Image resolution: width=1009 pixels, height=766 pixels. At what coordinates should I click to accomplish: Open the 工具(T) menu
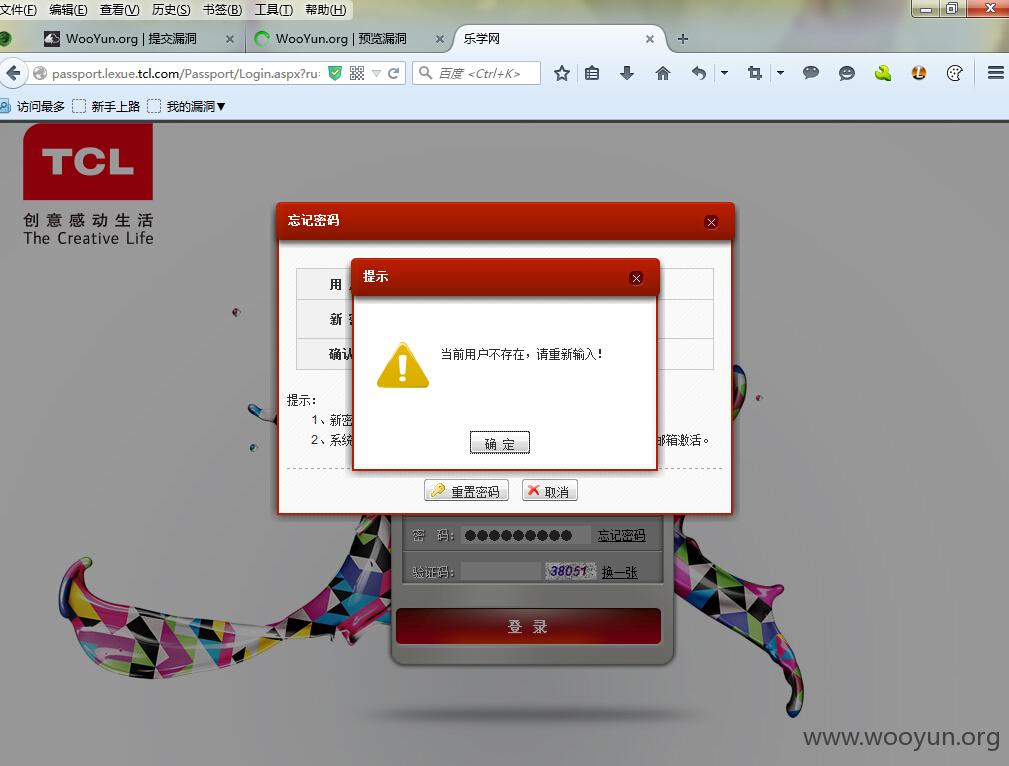[273, 10]
